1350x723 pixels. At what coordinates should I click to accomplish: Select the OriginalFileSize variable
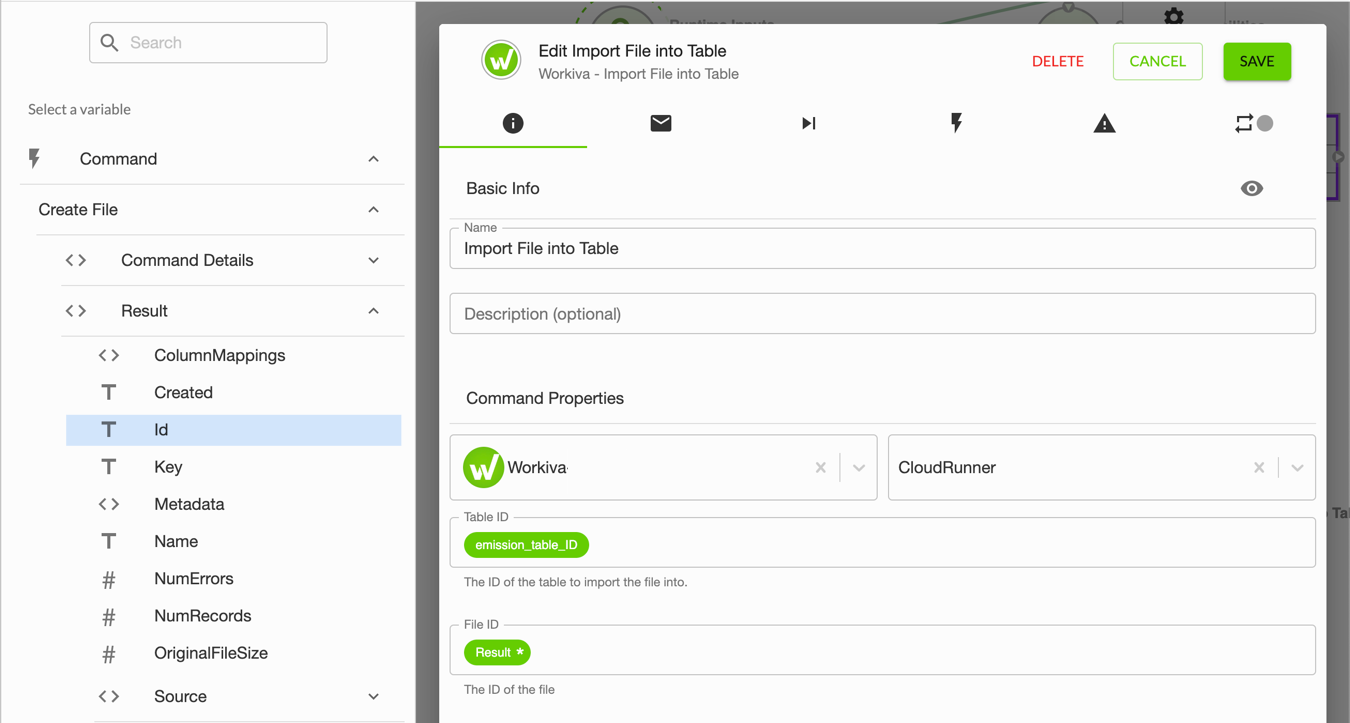211,653
